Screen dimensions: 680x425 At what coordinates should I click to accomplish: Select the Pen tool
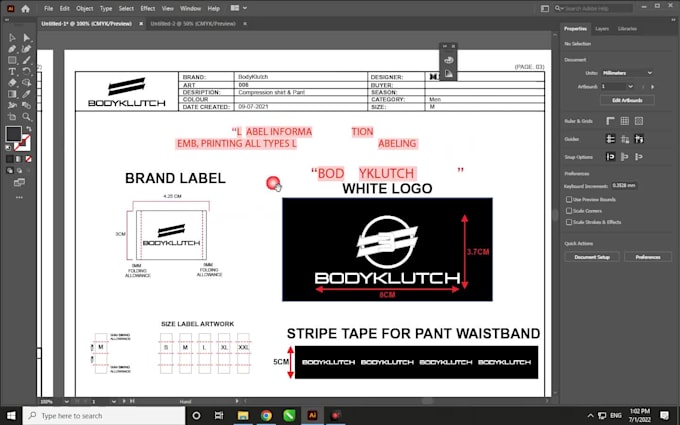[12, 49]
